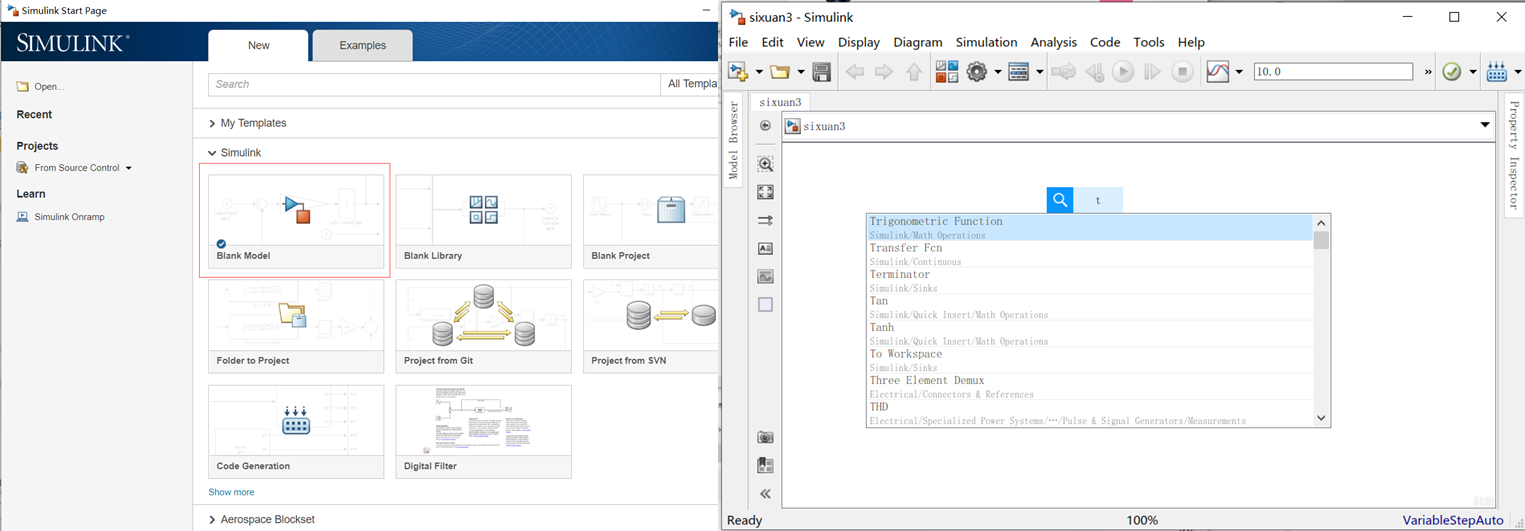Click the simulation stop time field
The height and width of the screenshot is (531, 1525).
tap(1333, 72)
